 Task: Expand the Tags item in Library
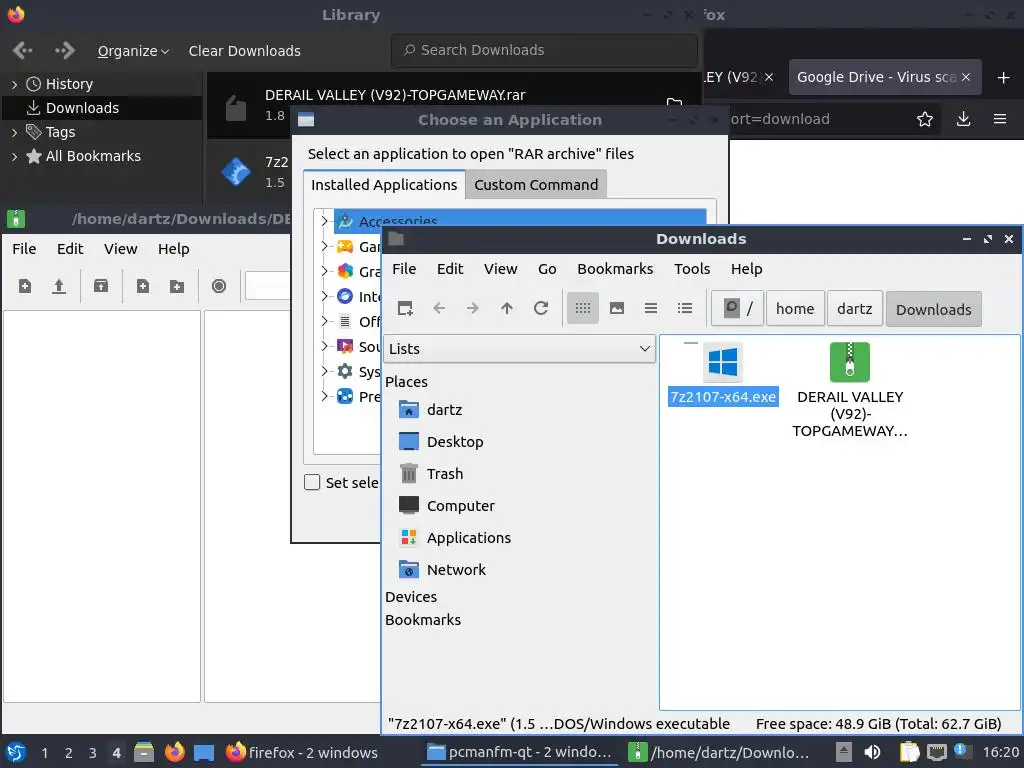tap(14, 132)
